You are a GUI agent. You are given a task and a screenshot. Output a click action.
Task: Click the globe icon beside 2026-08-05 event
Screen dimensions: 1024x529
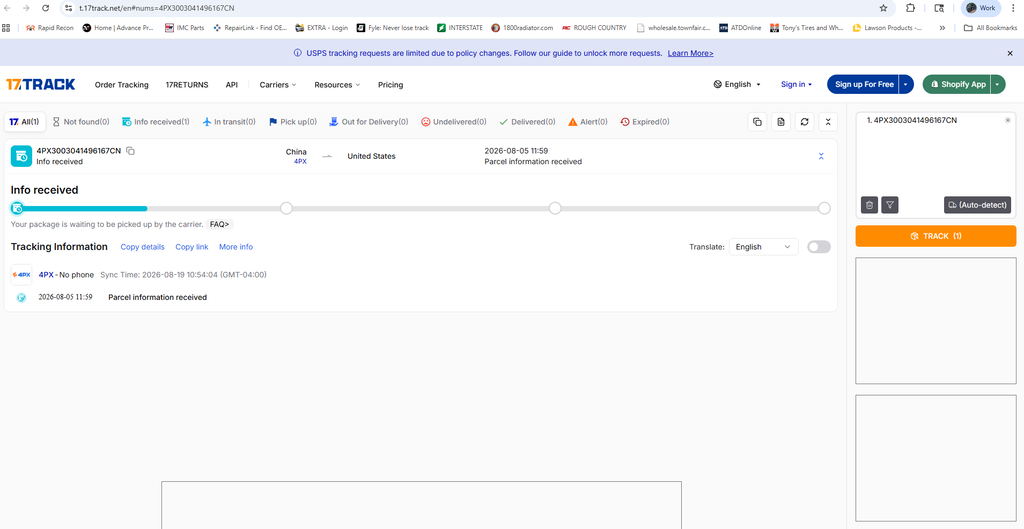click(x=22, y=297)
